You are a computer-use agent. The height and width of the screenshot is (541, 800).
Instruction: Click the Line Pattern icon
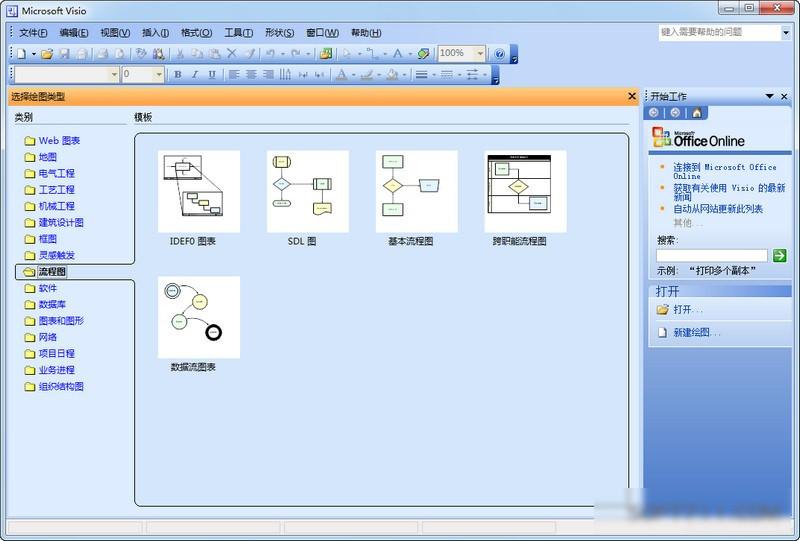(x=446, y=75)
